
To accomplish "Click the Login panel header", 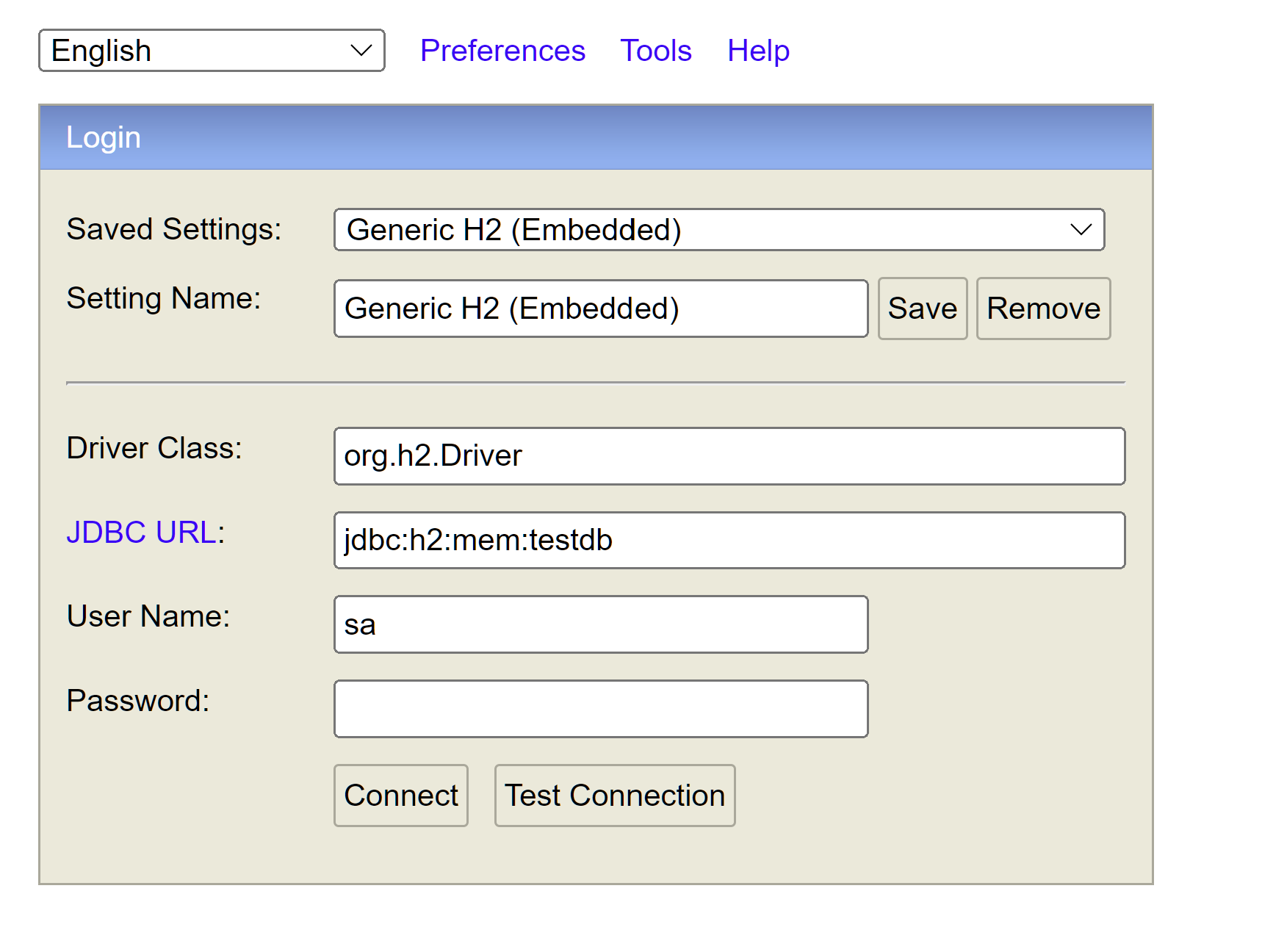I will 595,137.
